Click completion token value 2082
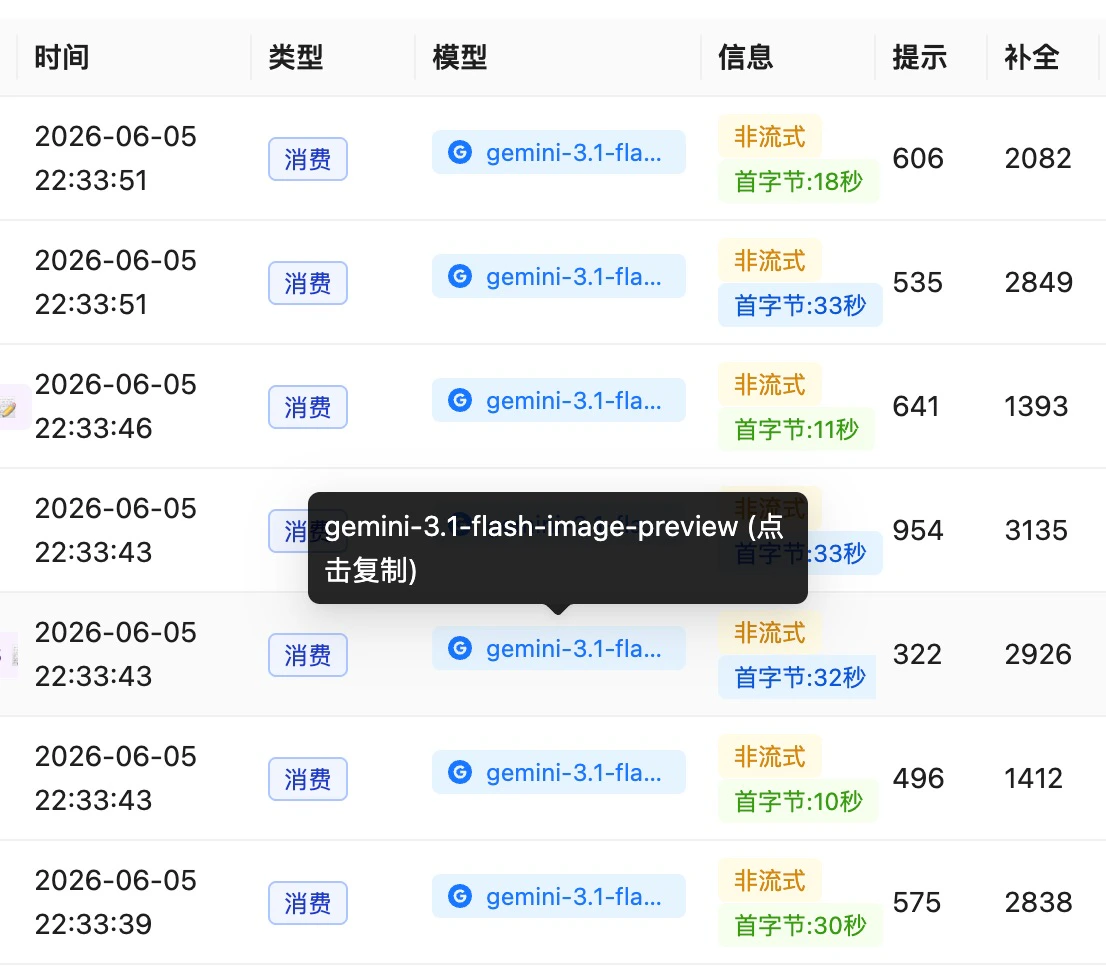The width and height of the screenshot is (1106, 968). (1038, 159)
